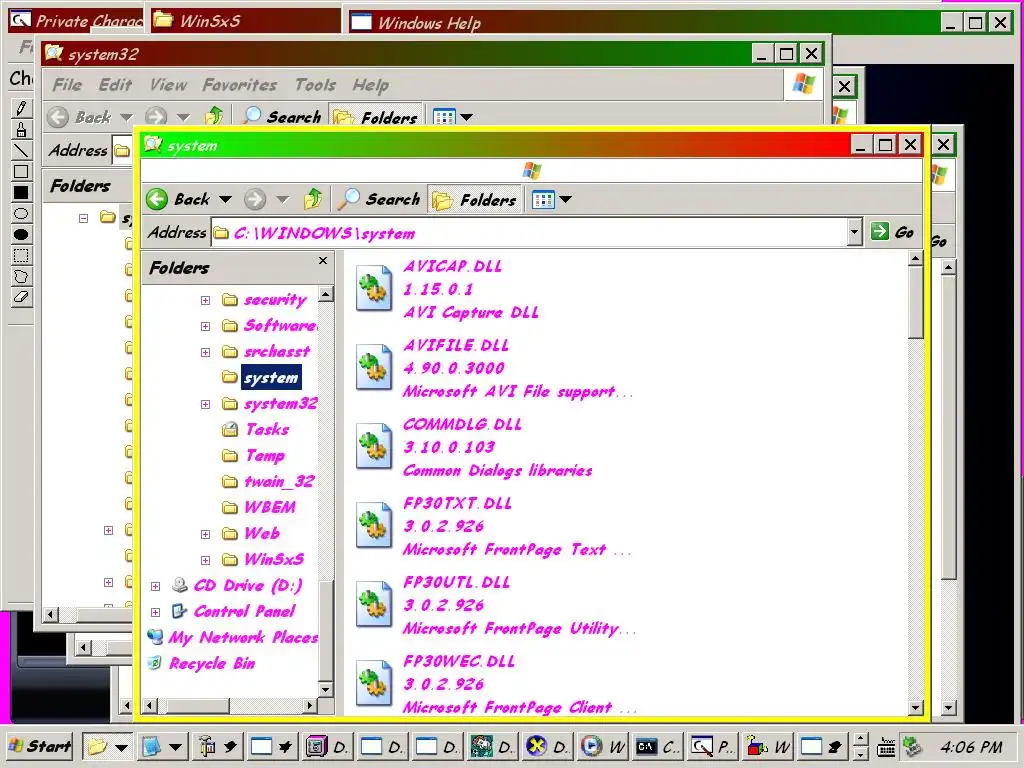Click the Go button in system window
Viewport: 1024px width, 768px height.
(893, 232)
